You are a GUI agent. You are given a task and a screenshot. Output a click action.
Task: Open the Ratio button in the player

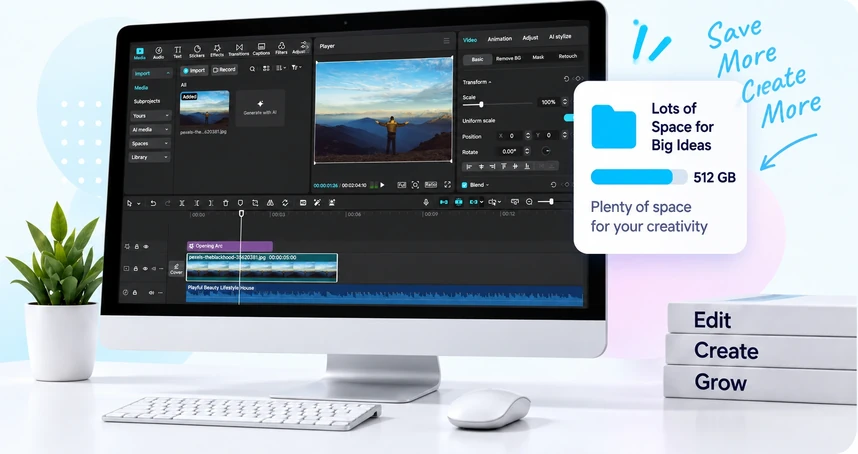click(431, 185)
